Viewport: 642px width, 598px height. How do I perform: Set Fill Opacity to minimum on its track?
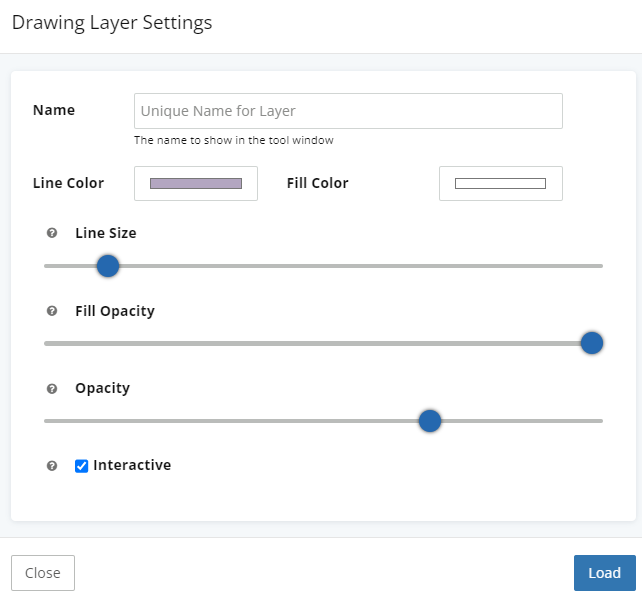click(x=46, y=343)
